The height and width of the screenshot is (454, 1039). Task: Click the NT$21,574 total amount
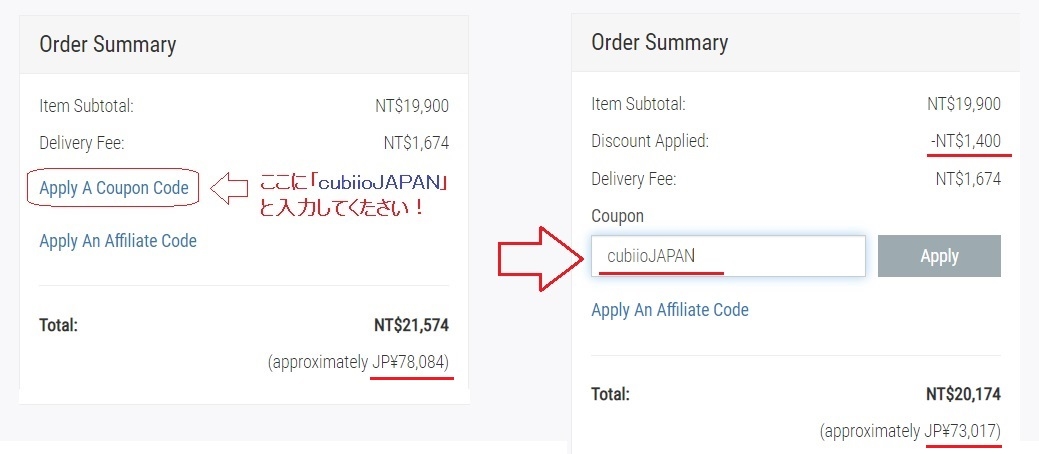[411, 325]
